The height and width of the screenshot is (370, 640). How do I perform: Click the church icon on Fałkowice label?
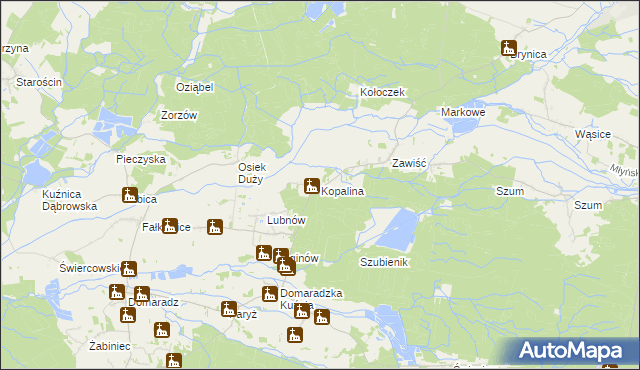(170, 226)
